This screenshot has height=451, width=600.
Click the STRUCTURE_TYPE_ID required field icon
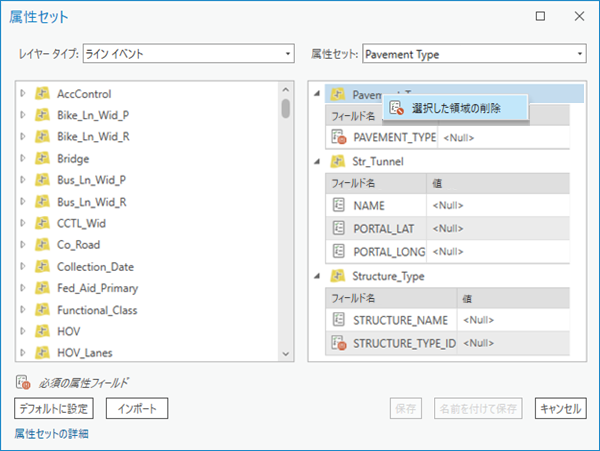tap(339, 343)
